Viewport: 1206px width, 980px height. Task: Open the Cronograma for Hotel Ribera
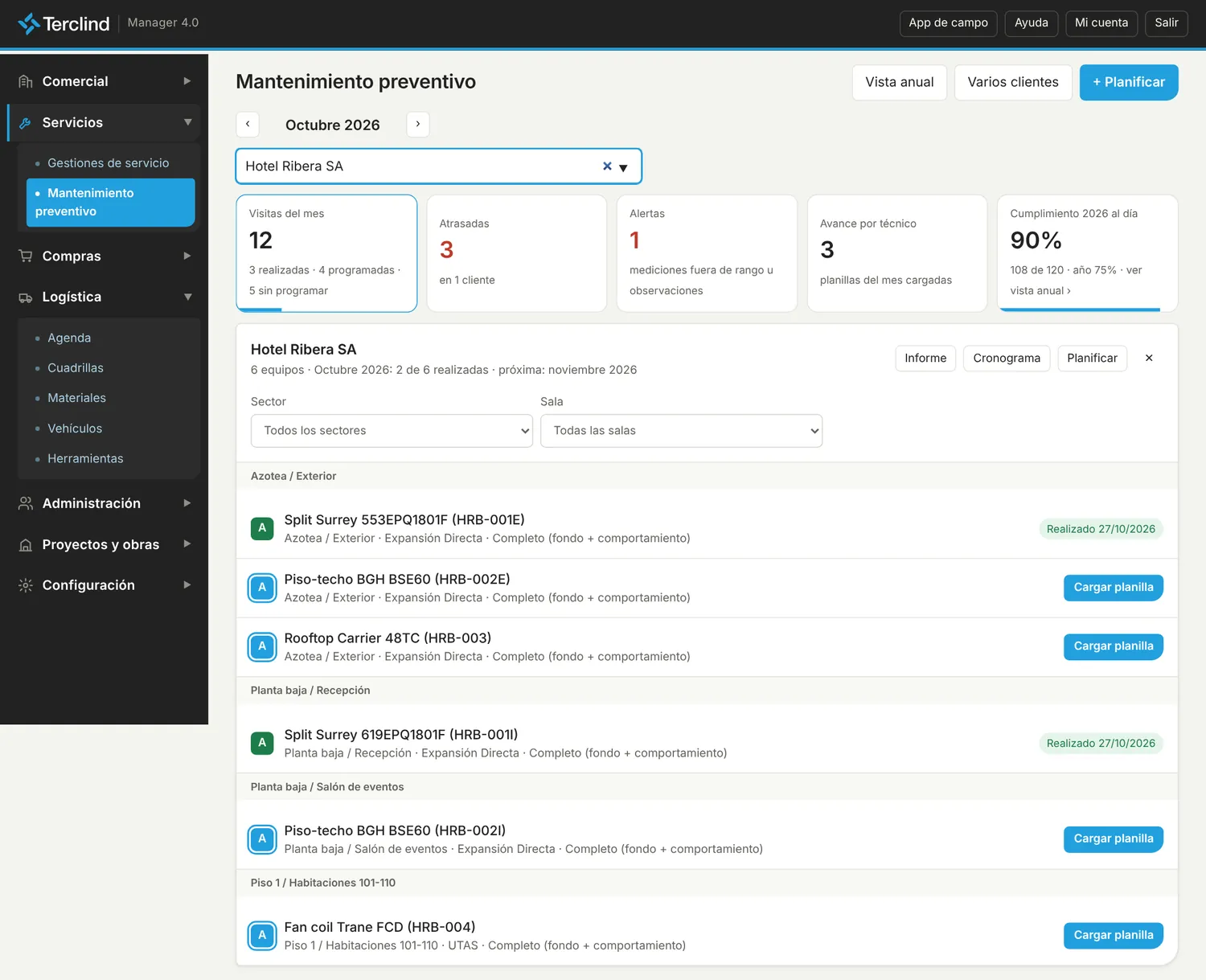coord(1007,359)
